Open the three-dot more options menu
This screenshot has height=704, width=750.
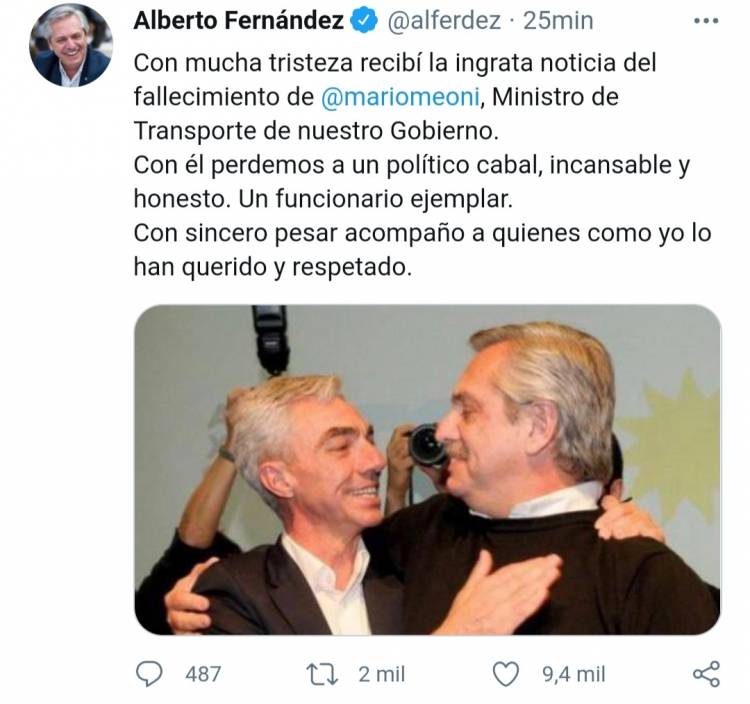point(706,21)
